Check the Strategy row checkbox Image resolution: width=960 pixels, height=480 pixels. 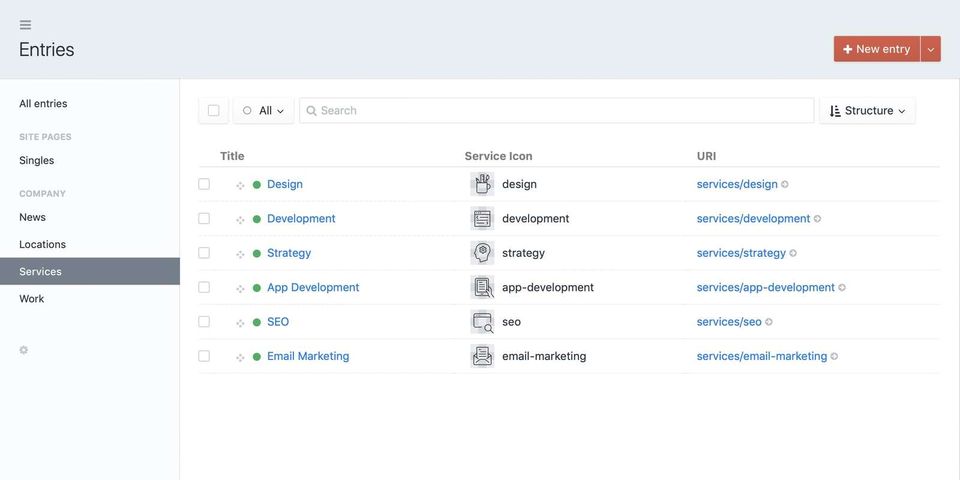204,253
